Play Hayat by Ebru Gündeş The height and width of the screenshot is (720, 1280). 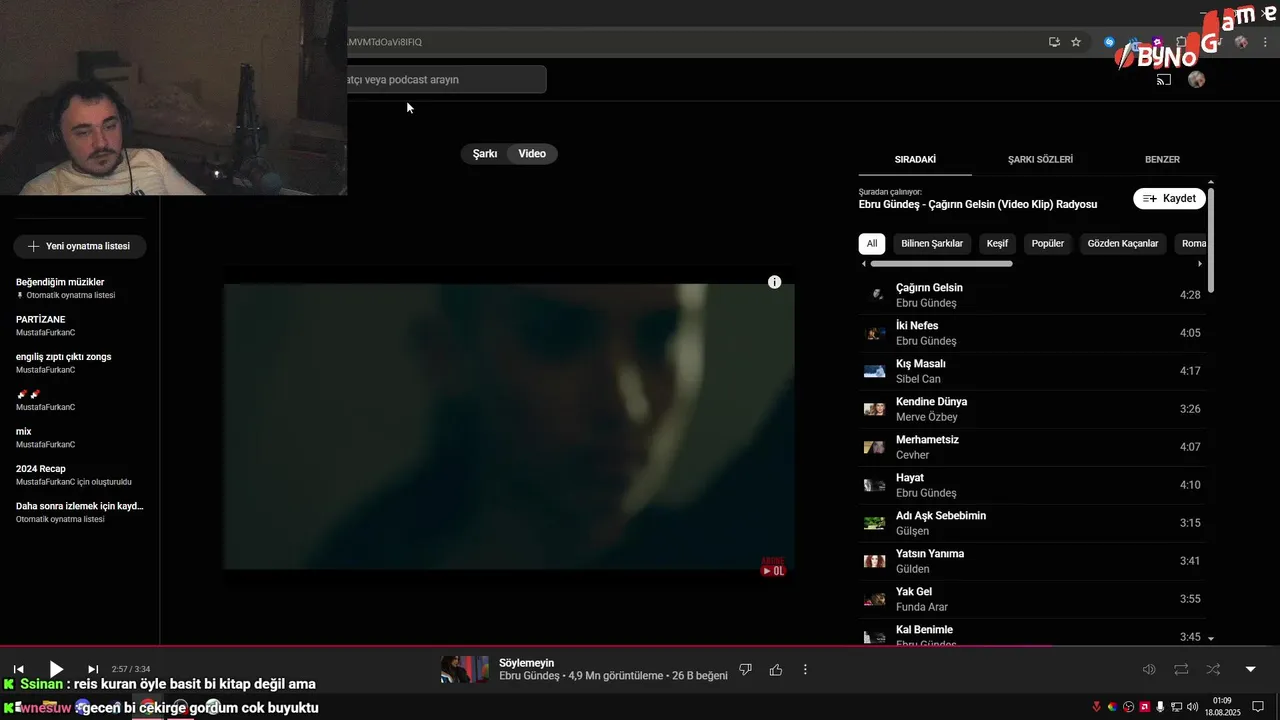click(x=1033, y=485)
